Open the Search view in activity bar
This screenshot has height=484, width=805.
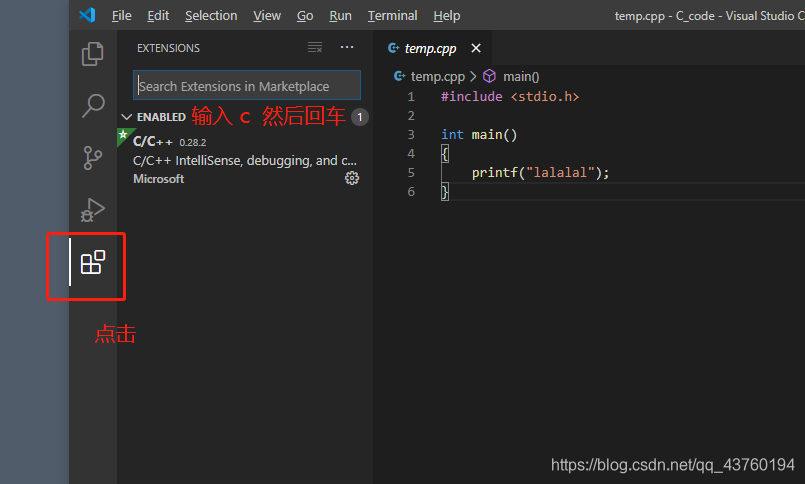pos(93,106)
